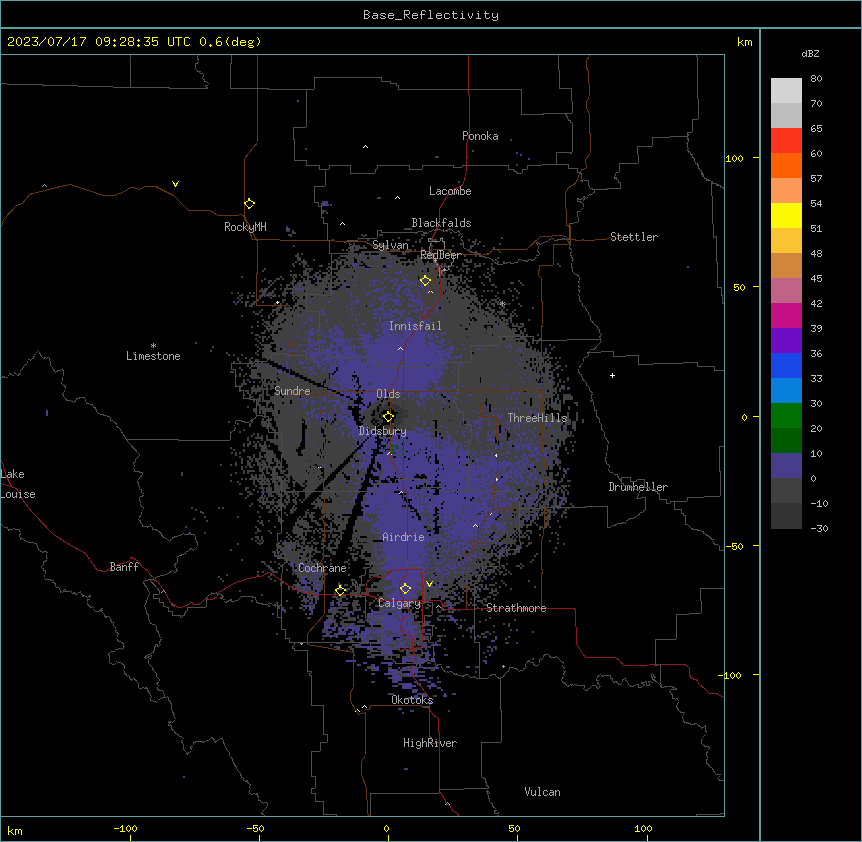
Task: Click the Blackfalds city label
Action: (441, 223)
